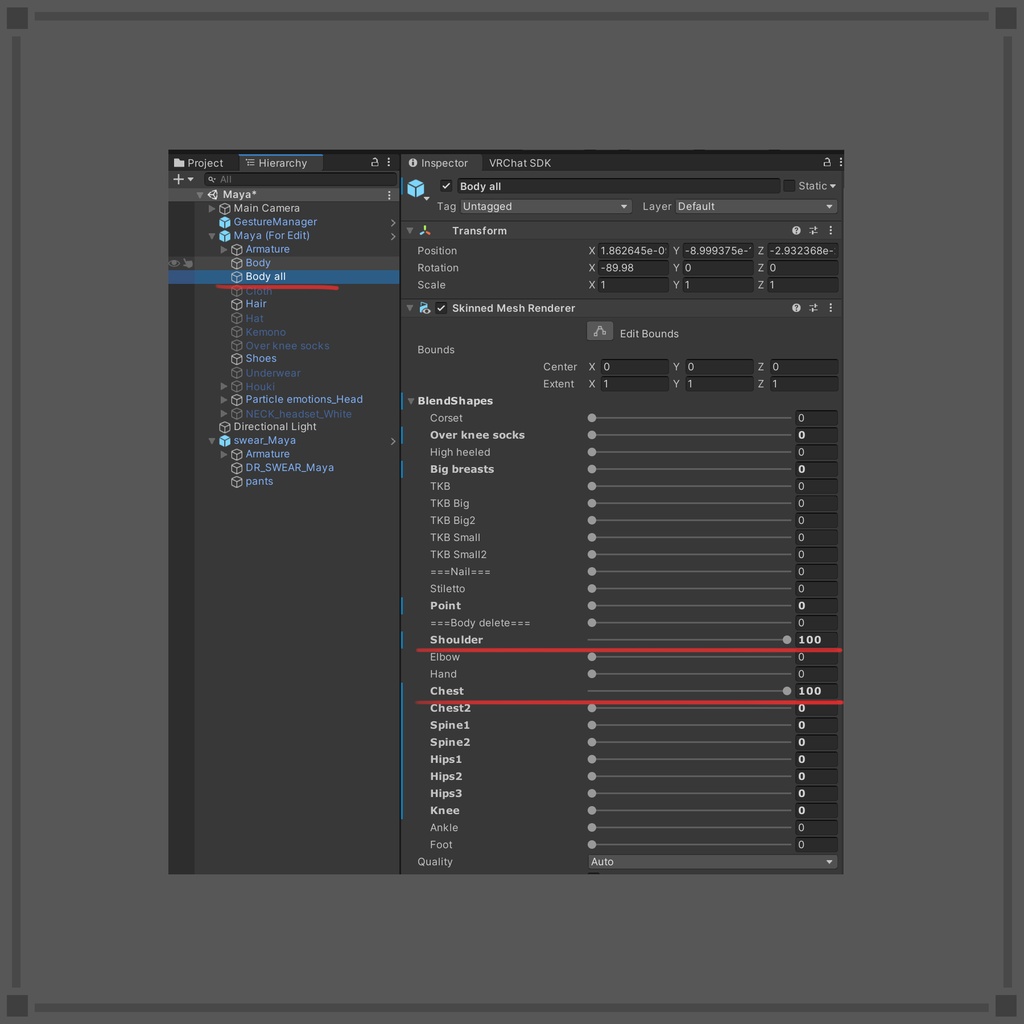Select the DR_SWEAR_Maya object

(289, 468)
